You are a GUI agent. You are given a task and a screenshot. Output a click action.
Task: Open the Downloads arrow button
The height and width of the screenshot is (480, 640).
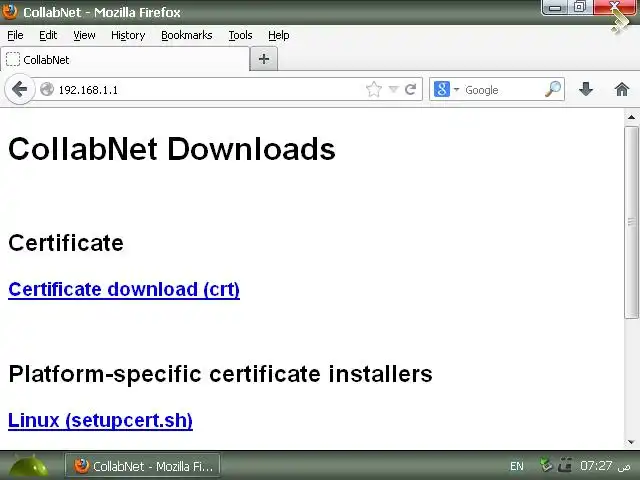tap(586, 89)
